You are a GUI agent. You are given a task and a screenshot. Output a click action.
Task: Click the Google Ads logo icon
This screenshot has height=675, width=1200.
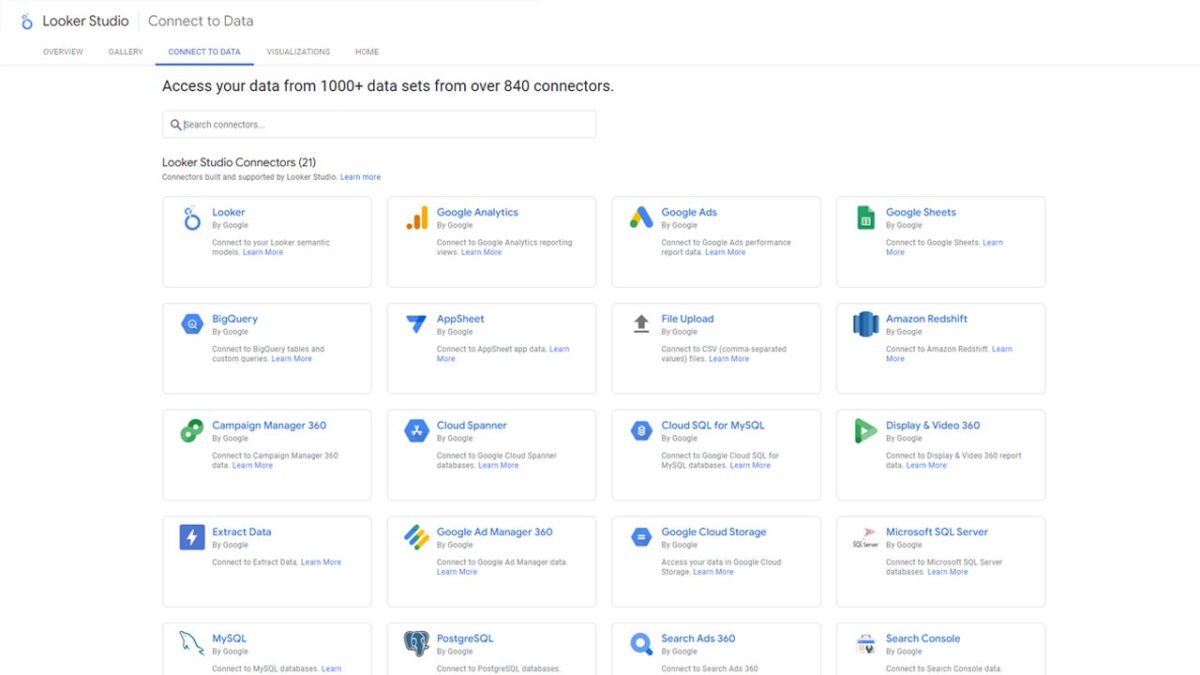click(x=641, y=218)
